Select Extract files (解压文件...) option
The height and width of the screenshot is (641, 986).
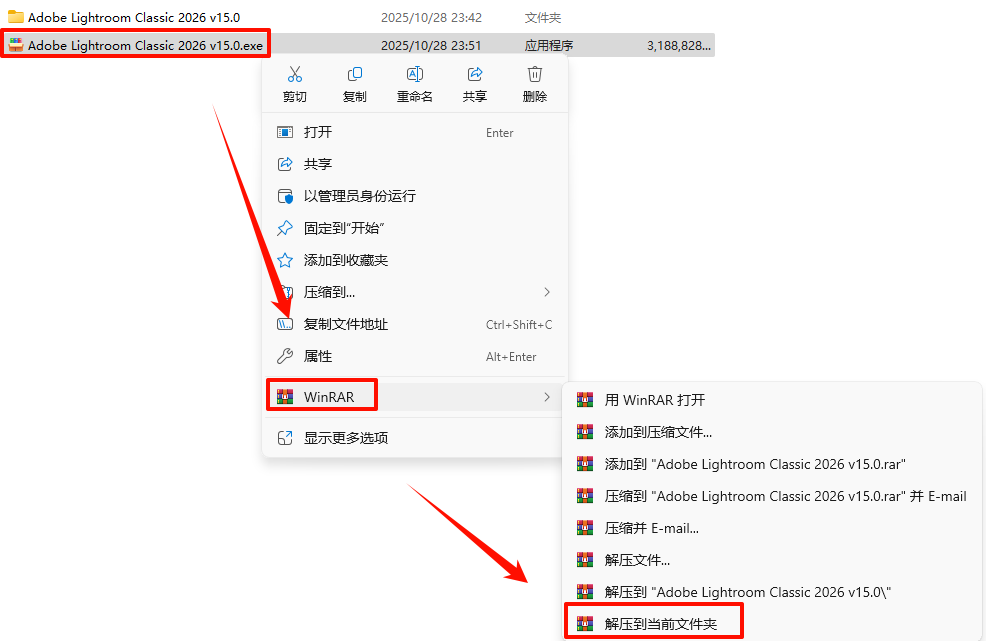coord(772,560)
